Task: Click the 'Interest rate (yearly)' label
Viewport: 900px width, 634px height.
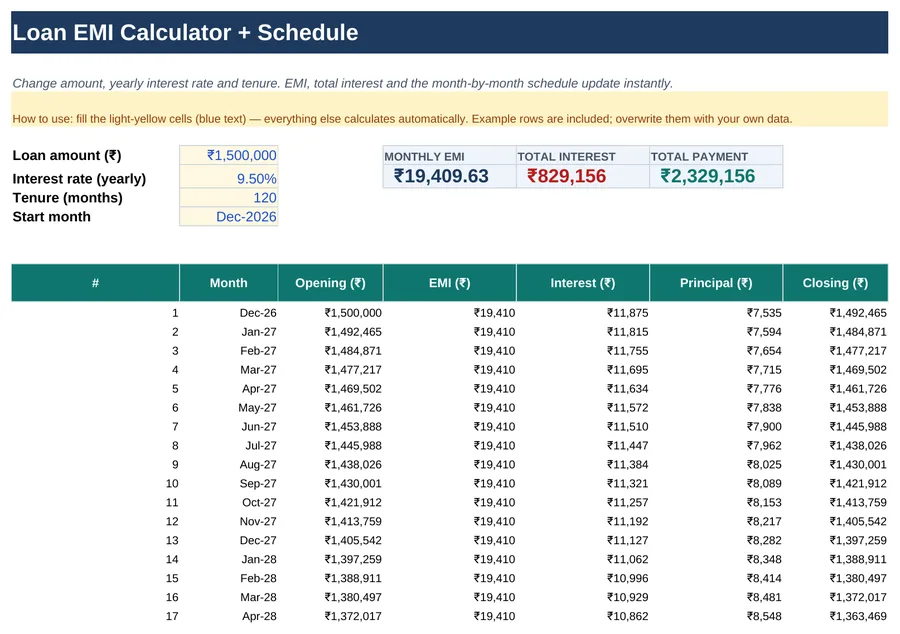Action: (79, 178)
